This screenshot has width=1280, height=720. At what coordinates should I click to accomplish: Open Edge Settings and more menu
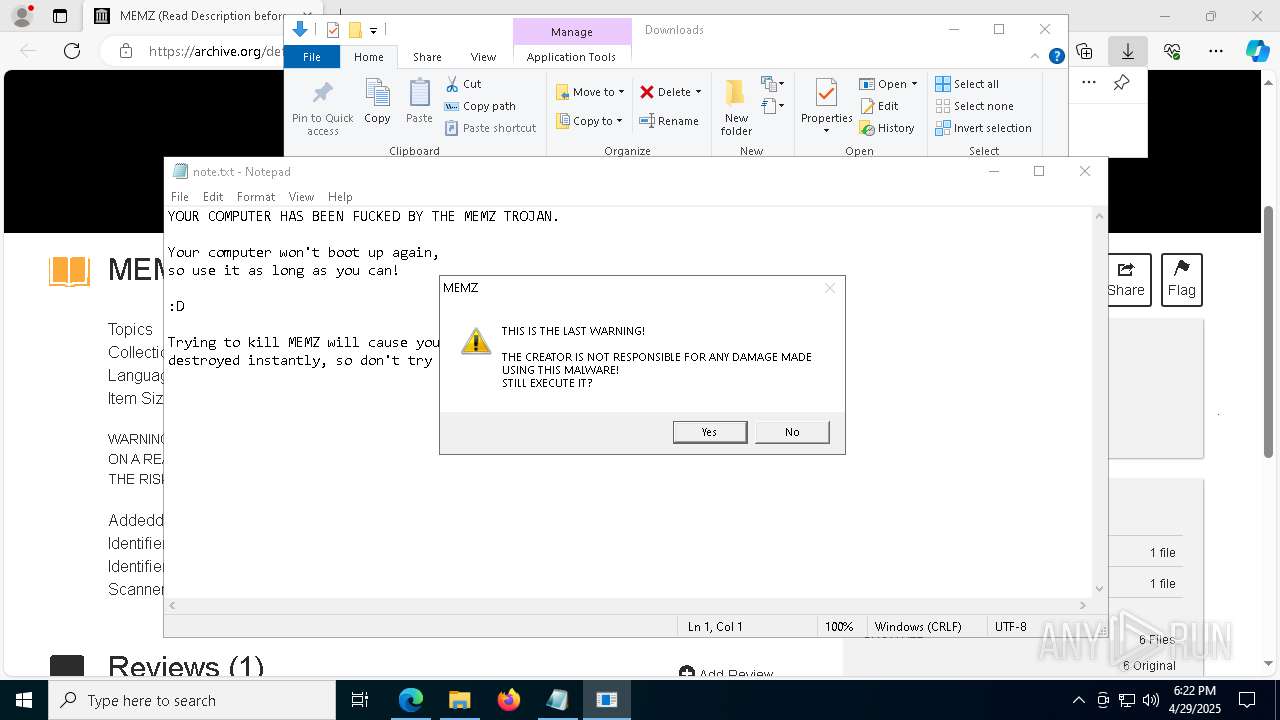pos(1215,51)
